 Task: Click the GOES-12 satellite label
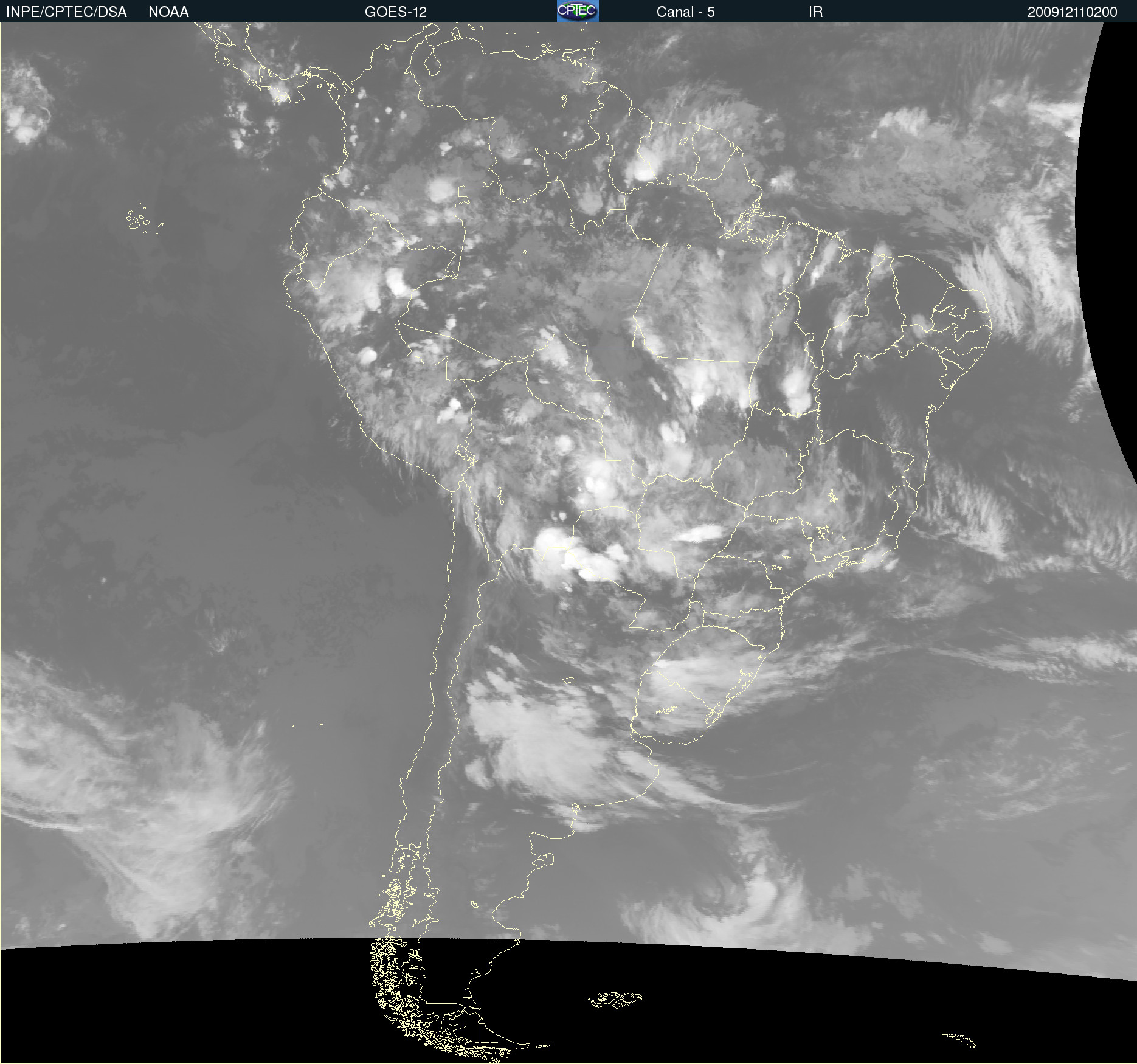point(396,12)
